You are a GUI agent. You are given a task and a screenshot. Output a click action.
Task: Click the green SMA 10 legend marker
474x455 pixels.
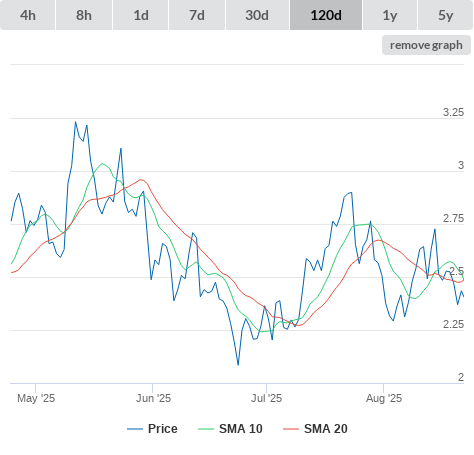(206, 429)
